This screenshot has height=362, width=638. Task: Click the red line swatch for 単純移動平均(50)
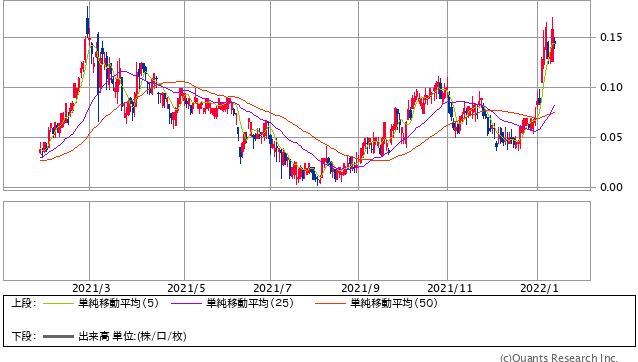[330, 303]
